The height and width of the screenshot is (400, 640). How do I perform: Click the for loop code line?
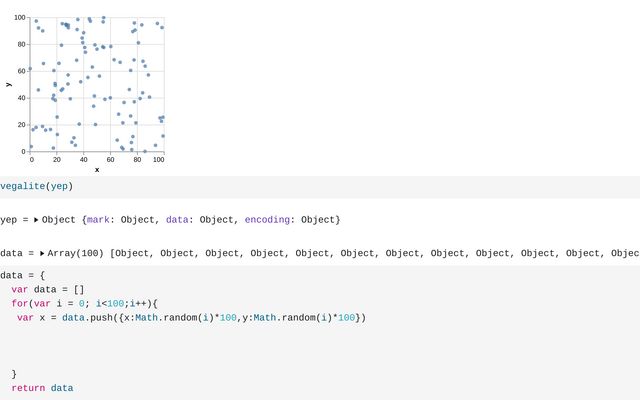pyautogui.click(x=85, y=303)
